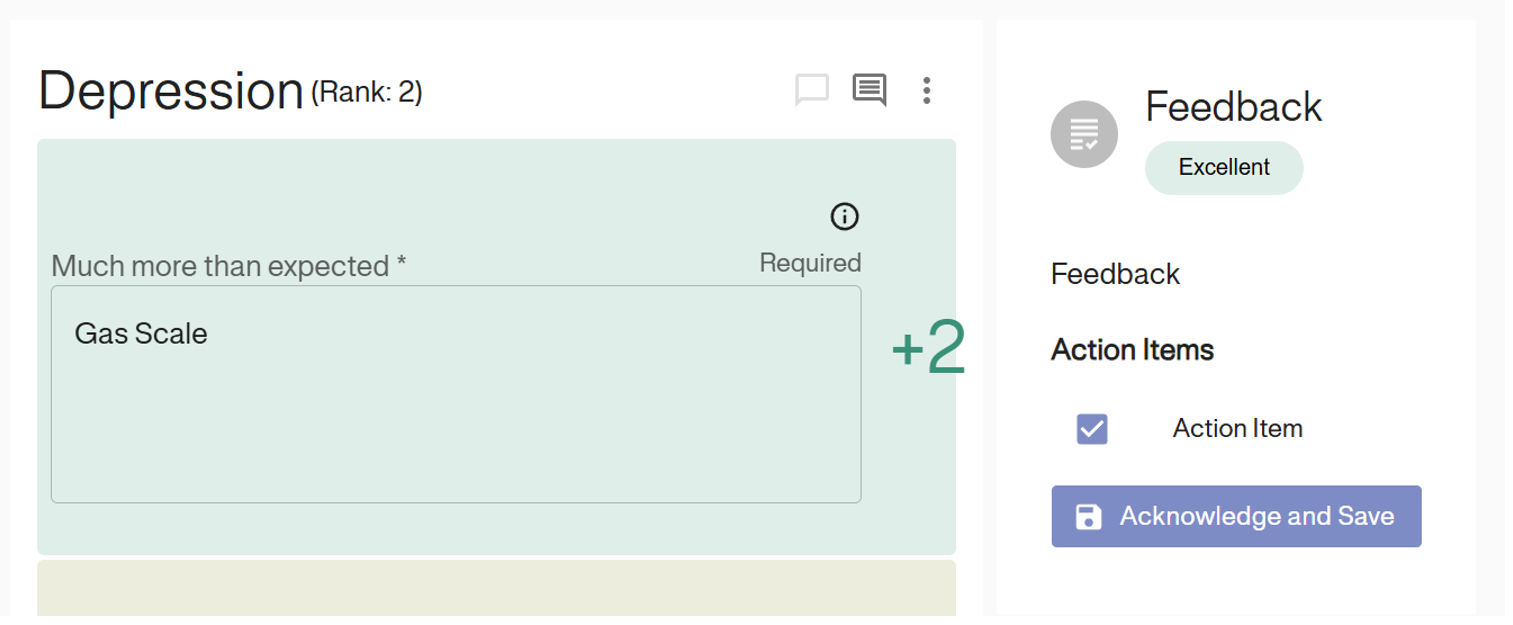Select the beige panel below the green section
The image size is (1513, 625).
[x=496, y=590]
